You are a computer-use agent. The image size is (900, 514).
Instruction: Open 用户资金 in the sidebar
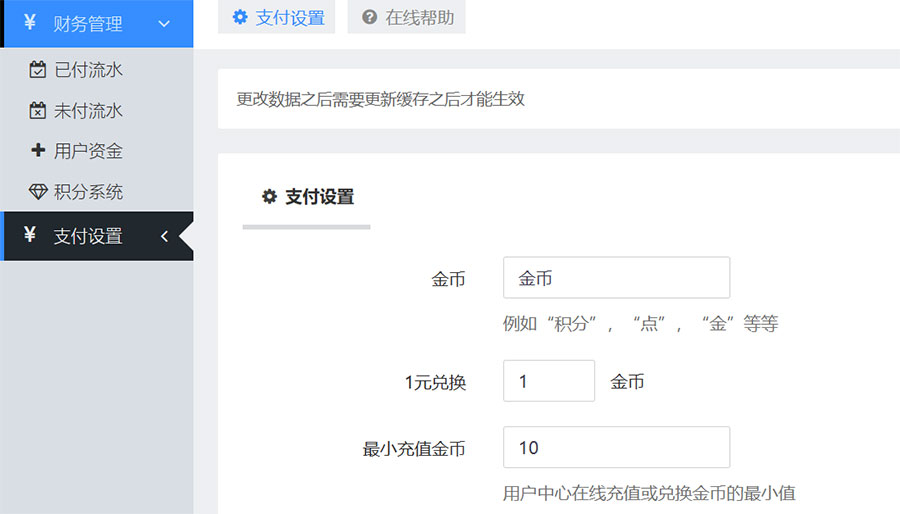click(88, 151)
